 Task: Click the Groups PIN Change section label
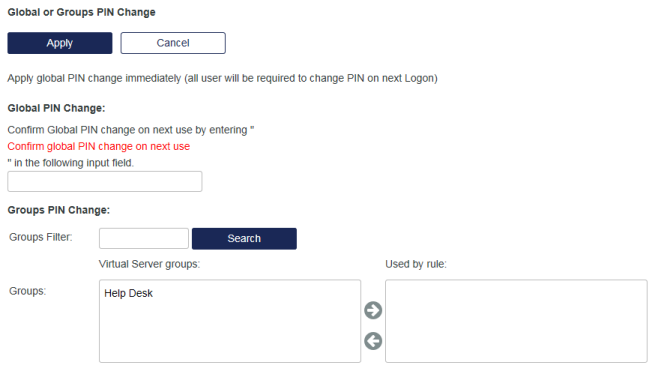(x=59, y=210)
